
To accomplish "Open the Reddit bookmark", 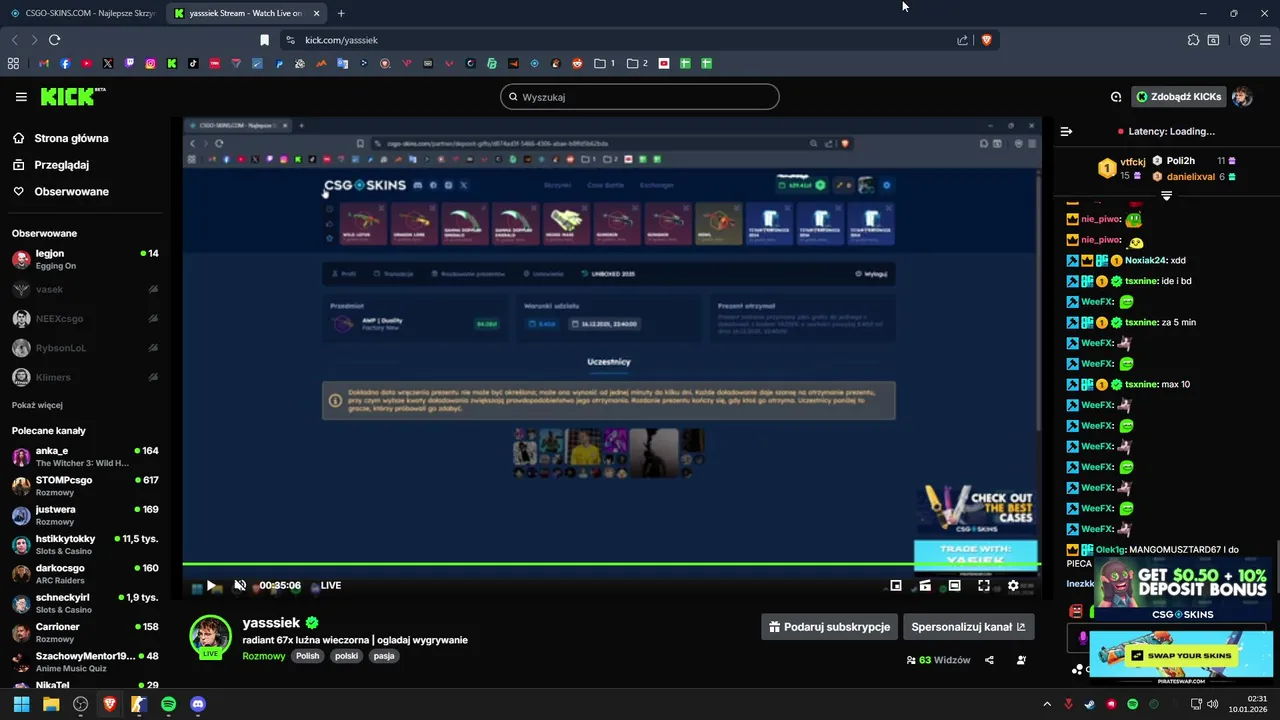I will [x=577, y=63].
